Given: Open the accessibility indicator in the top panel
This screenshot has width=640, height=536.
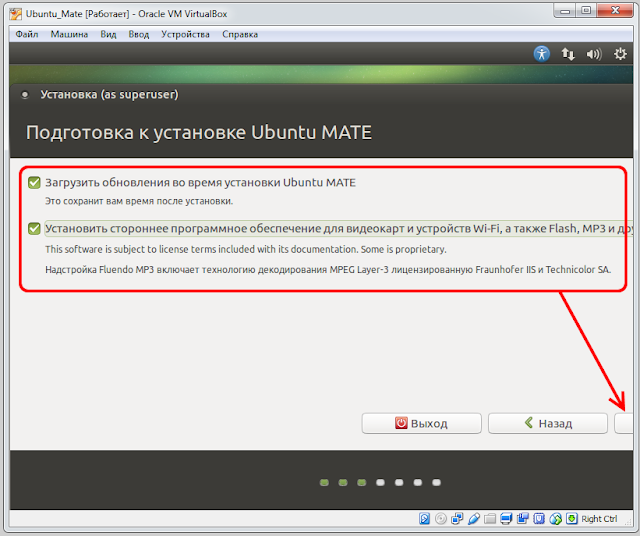Looking at the screenshot, I should click(x=542, y=54).
